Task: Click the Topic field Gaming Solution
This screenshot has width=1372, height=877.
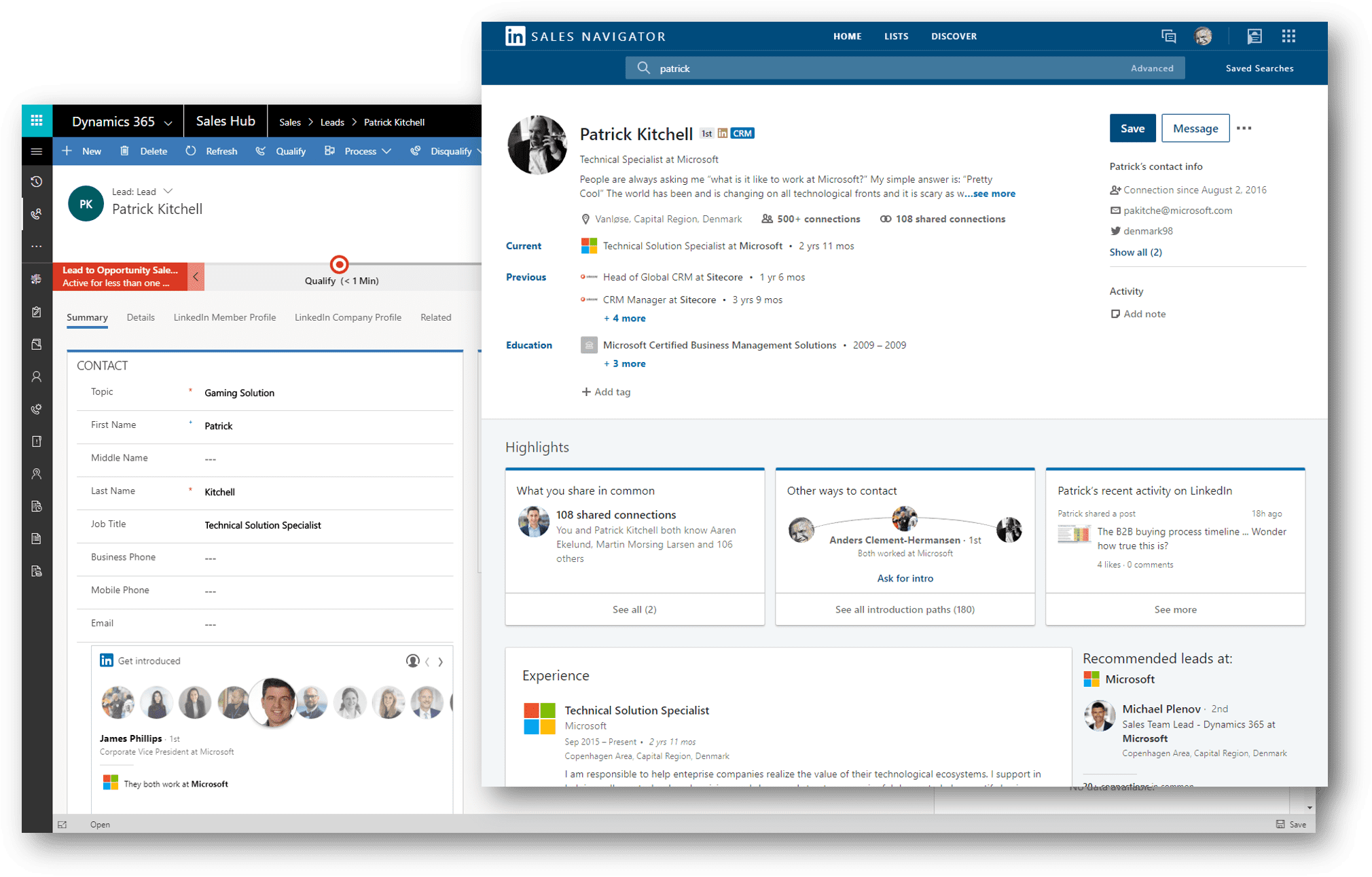Action: pos(327,393)
